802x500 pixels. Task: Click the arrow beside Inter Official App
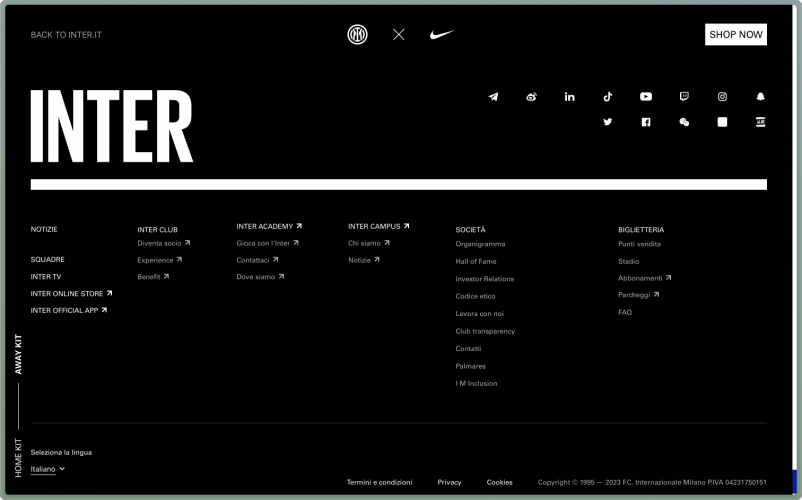(104, 310)
